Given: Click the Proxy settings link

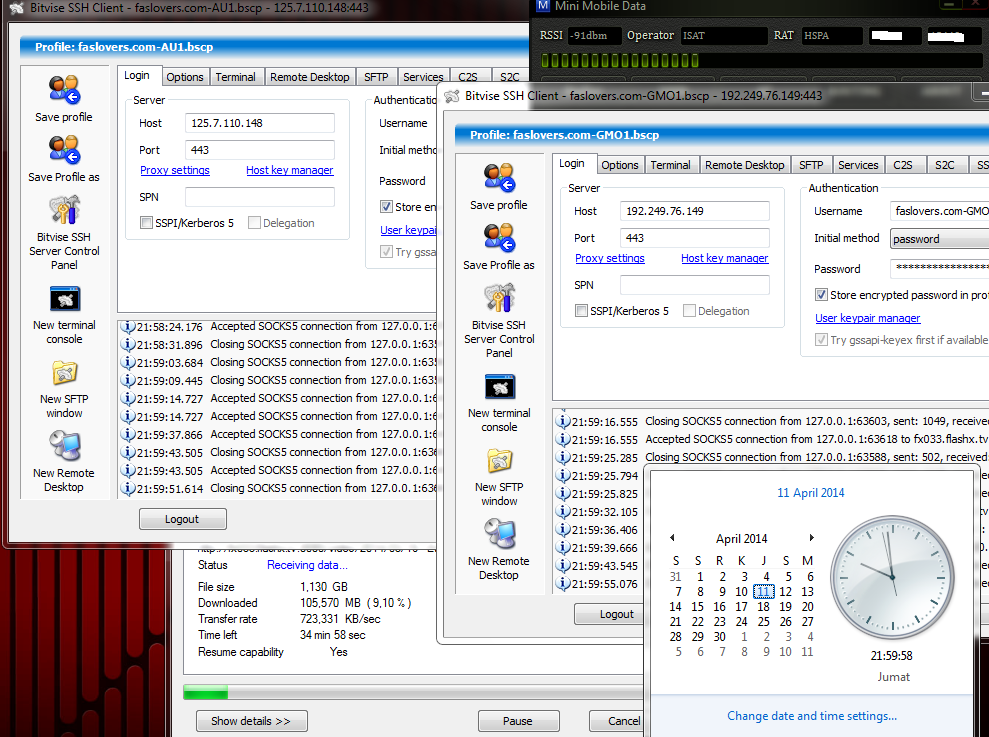Looking at the screenshot, I should [609, 258].
